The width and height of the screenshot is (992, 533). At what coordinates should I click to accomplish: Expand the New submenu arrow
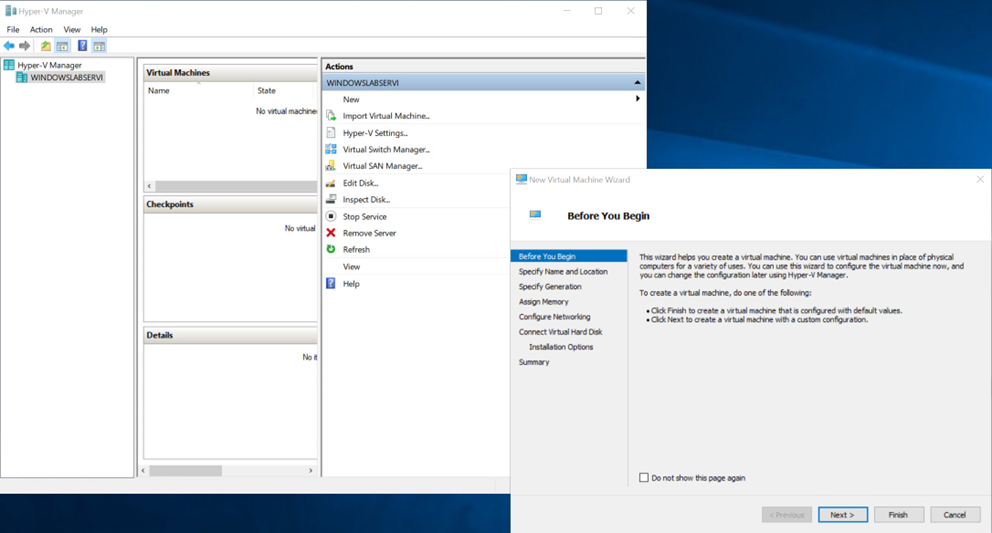click(638, 99)
